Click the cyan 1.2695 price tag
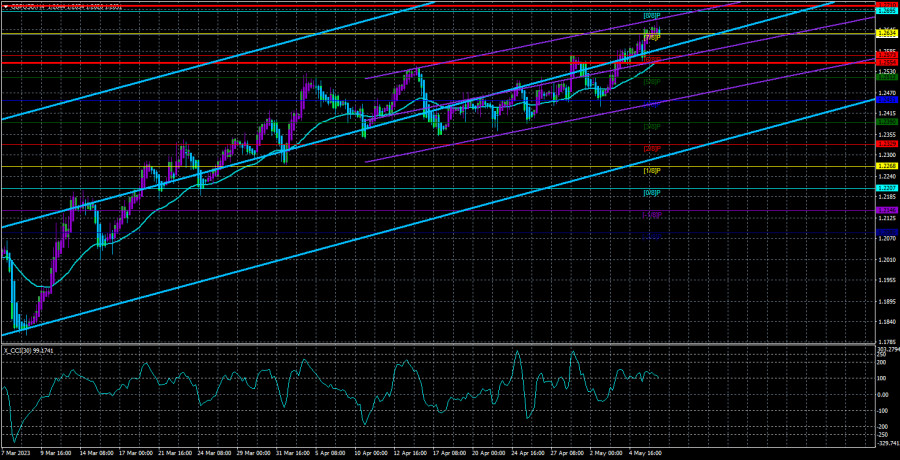Image resolution: width=900 pixels, height=460 pixels. pyautogui.click(x=887, y=11)
